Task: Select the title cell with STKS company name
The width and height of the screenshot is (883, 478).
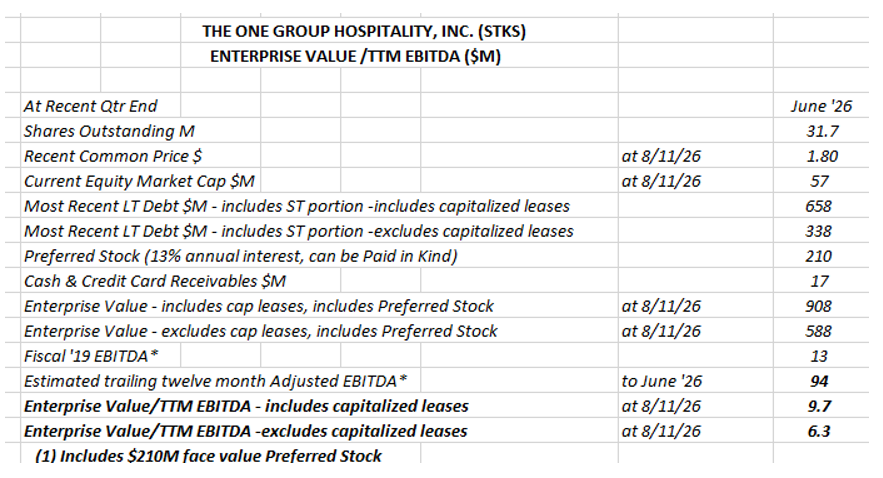Action: point(364,31)
